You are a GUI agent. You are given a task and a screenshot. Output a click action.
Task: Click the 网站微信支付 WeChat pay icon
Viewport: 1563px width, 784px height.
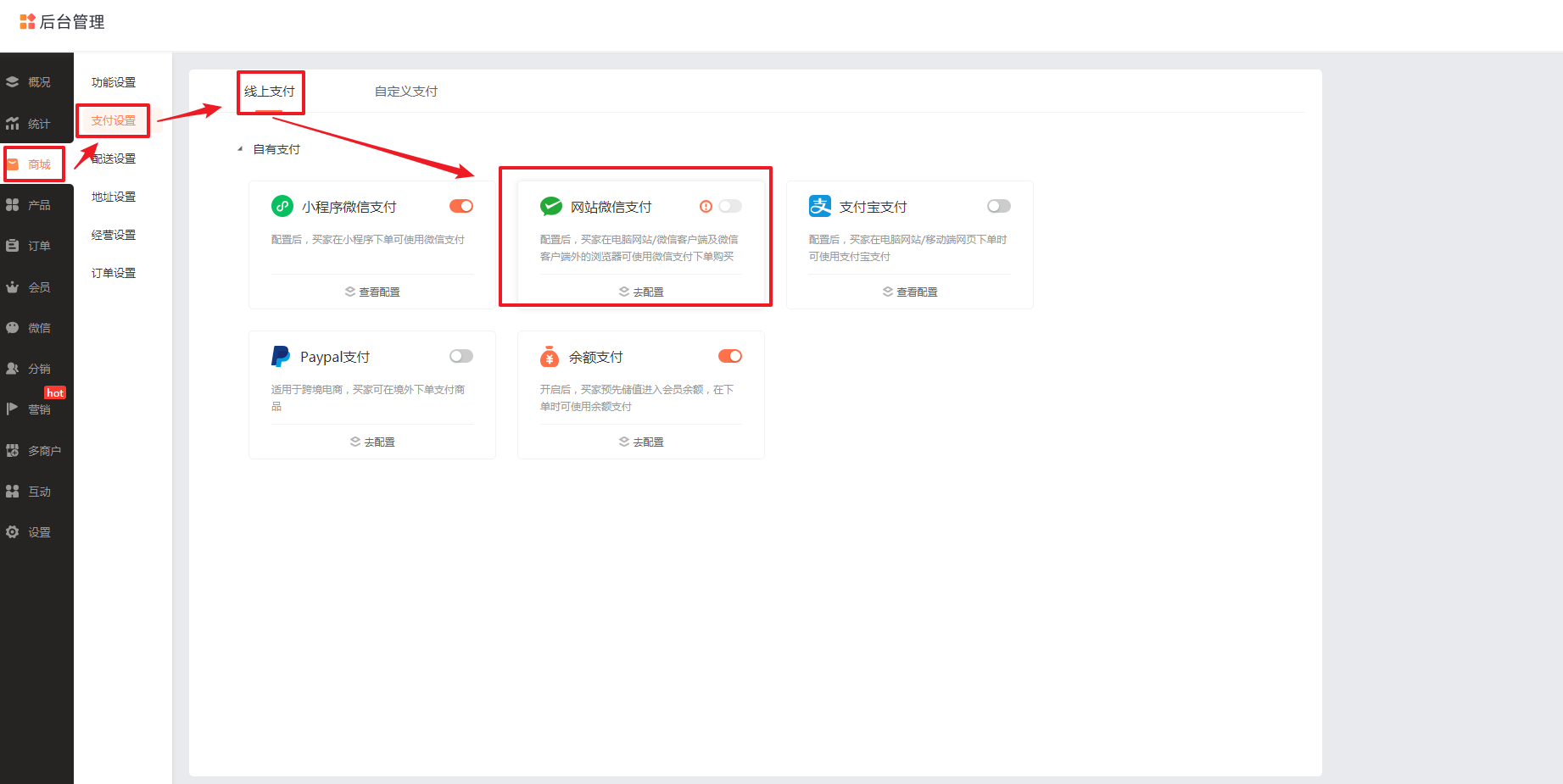551,206
